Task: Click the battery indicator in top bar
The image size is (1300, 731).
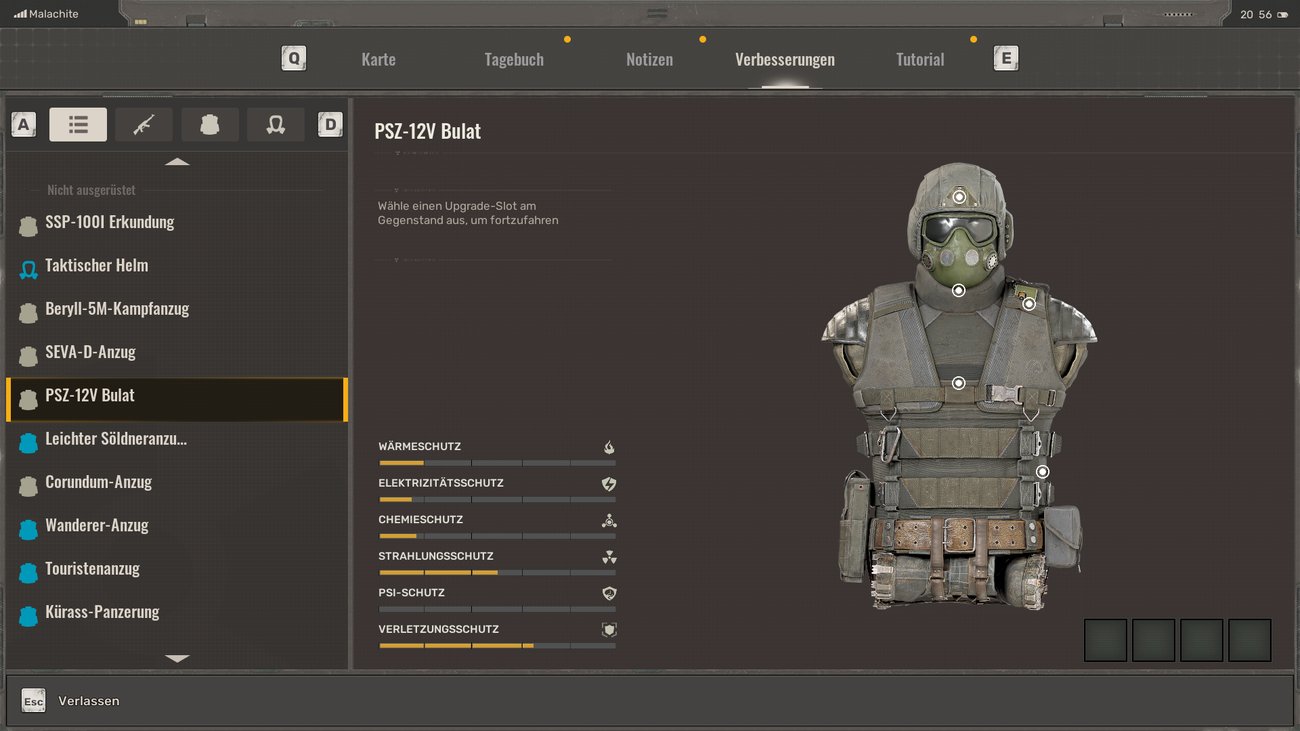Action: click(x=1282, y=14)
